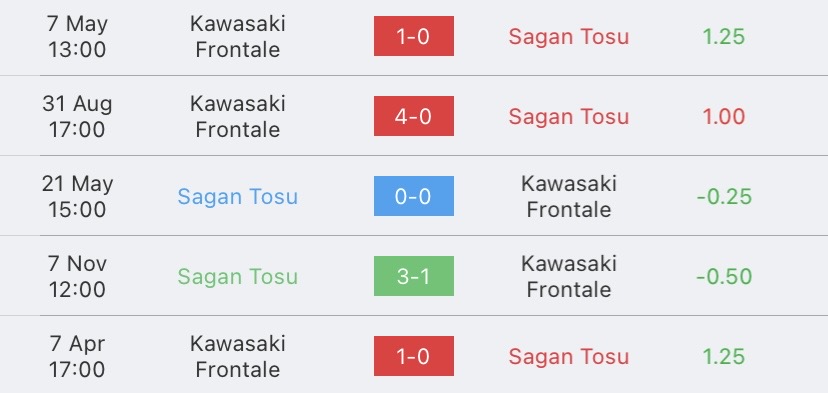The width and height of the screenshot is (828, 393).
Task: Open Kawasaki Frontale in 7 Nov row
Action: click(x=569, y=276)
